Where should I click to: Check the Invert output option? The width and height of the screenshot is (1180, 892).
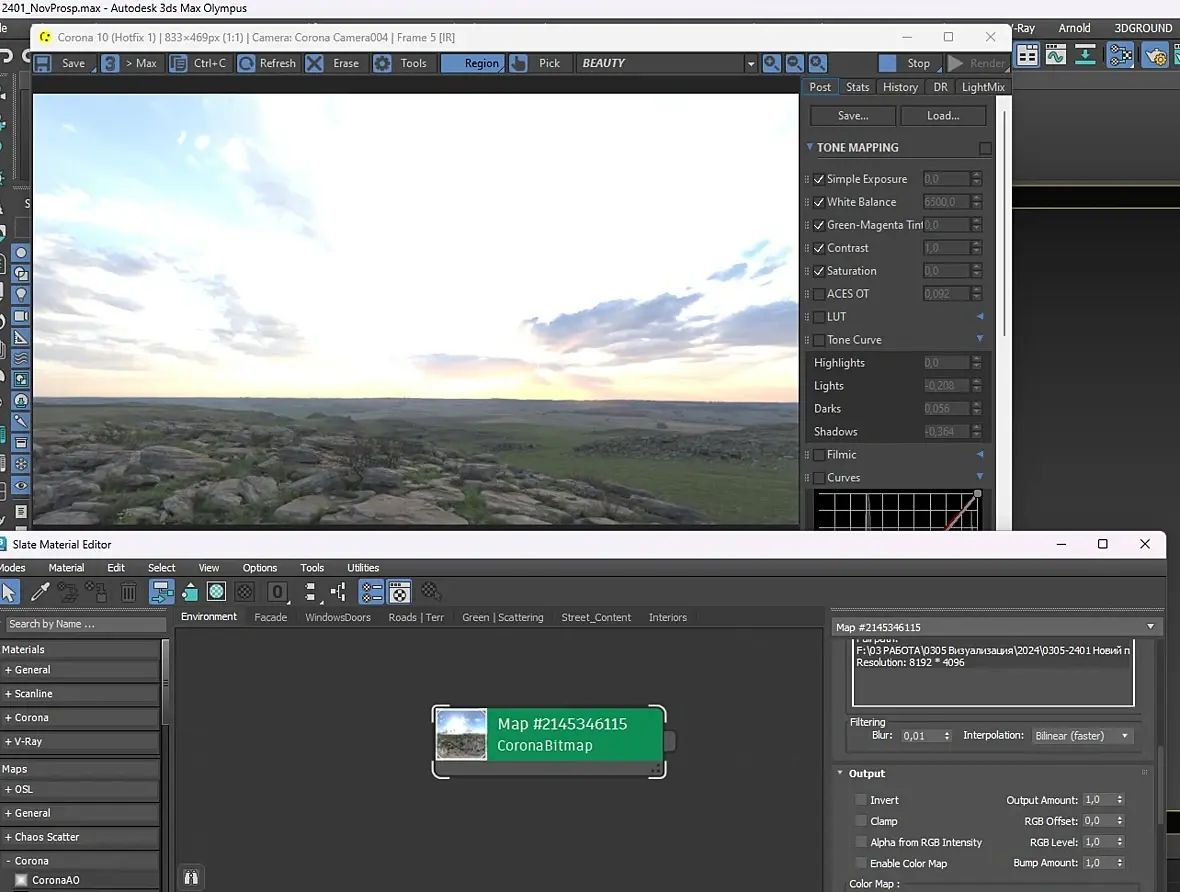tap(860, 800)
